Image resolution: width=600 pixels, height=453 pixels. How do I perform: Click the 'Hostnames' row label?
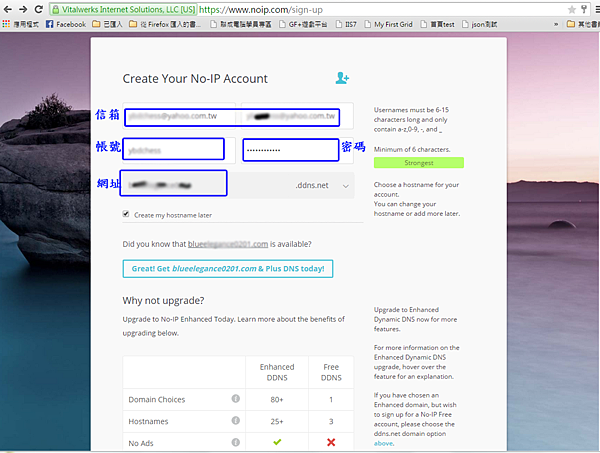point(148,421)
